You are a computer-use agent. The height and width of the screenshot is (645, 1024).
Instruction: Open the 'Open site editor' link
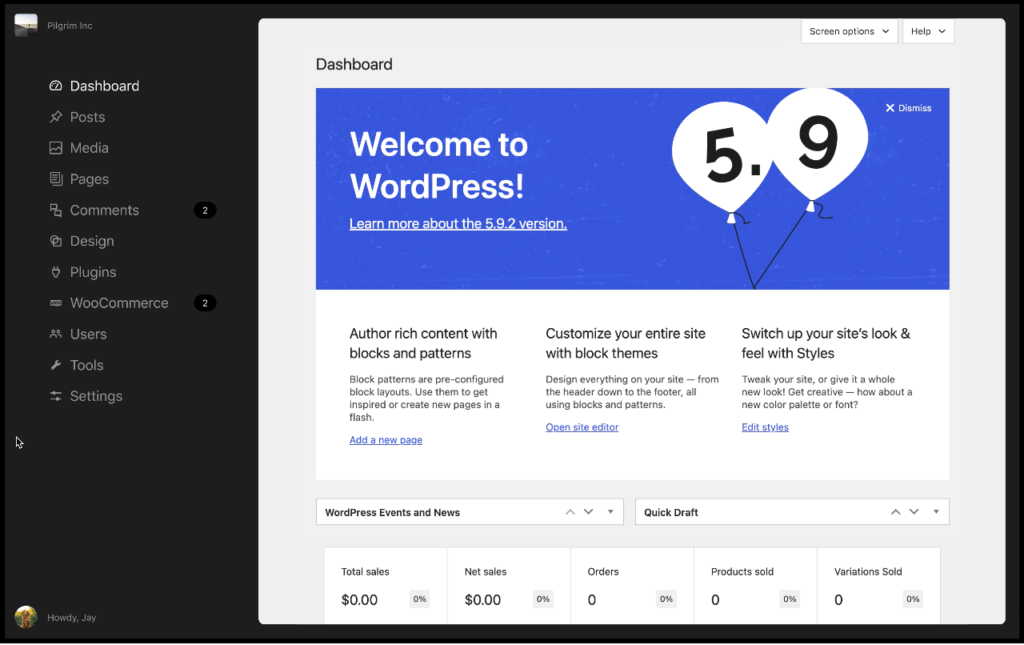(582, 427)
